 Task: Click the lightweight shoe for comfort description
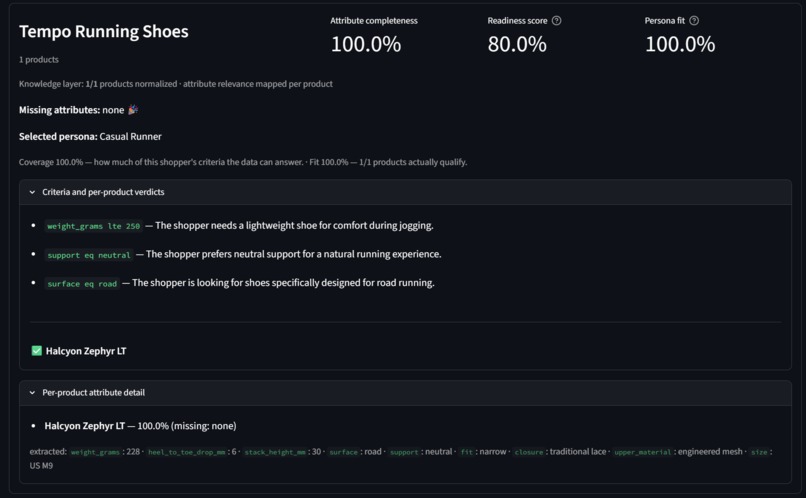point(294,226)
